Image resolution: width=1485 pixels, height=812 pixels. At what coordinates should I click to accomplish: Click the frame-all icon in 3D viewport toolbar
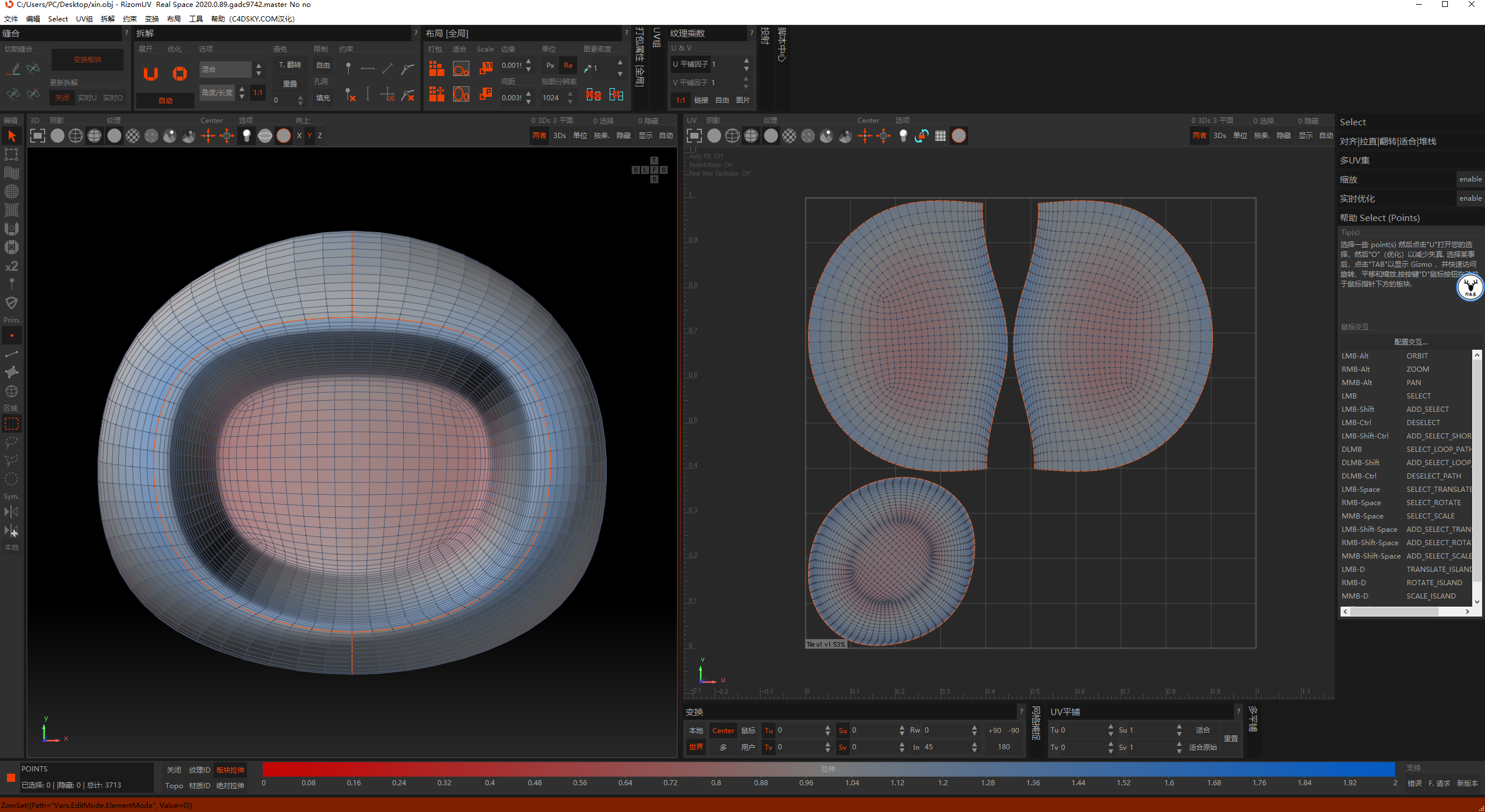pos(38,136)
